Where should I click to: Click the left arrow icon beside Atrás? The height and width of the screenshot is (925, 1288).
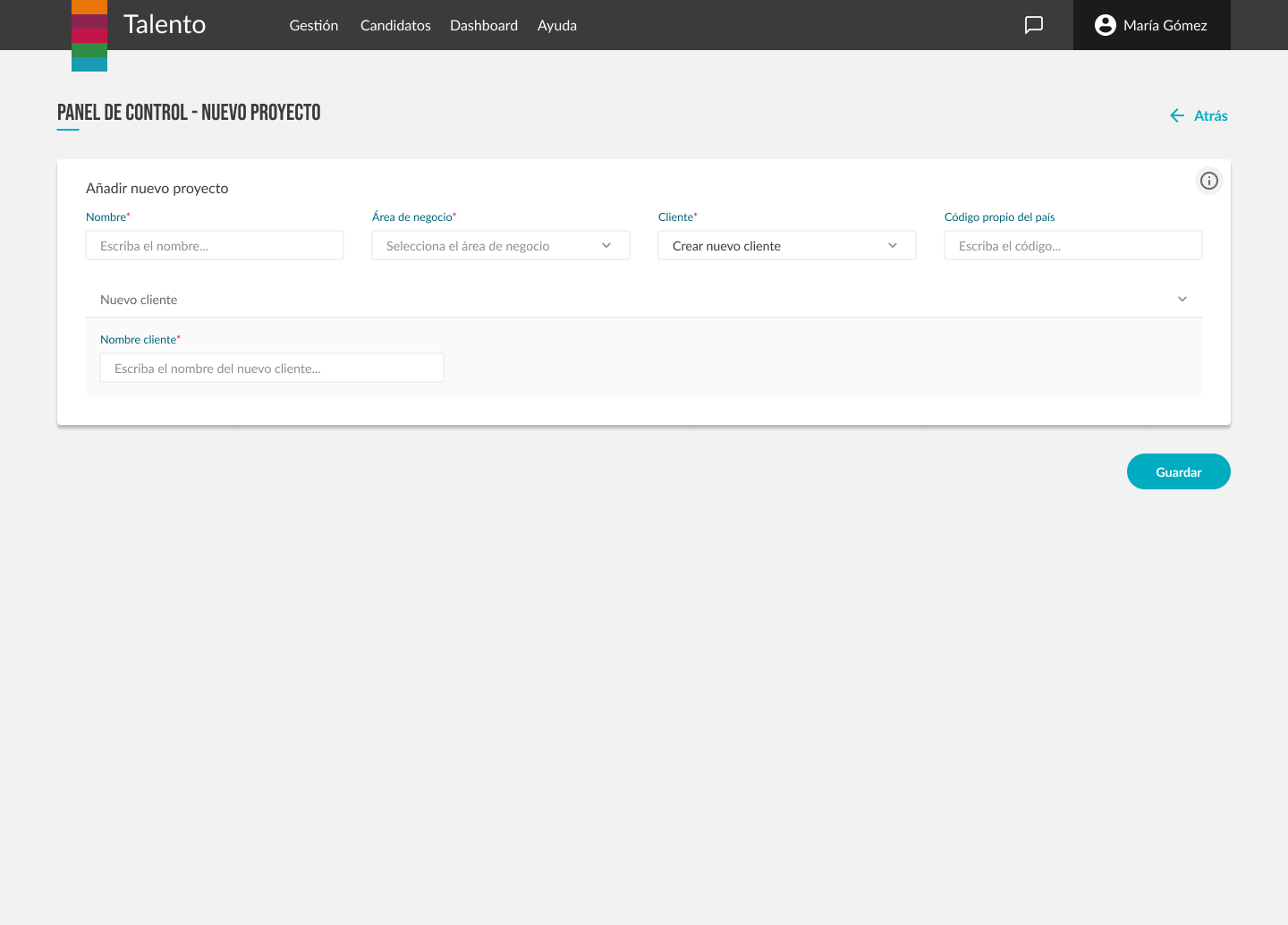coord(1177,115)
